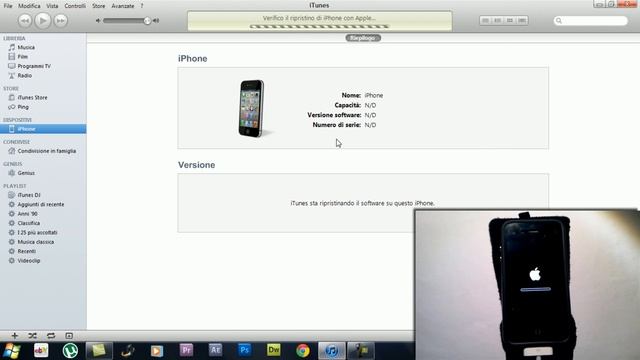Click the iPhone device image
This screenshot has height=360, width=640.
click(251, 109)
